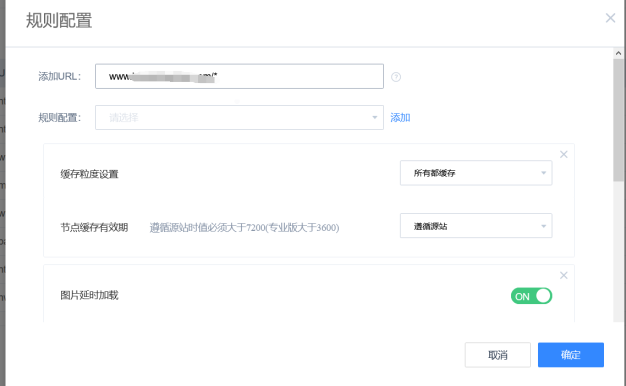The width and height of the screenshot is (626, 386).
Task: Click the 确定 button
Action: (571, 355)
